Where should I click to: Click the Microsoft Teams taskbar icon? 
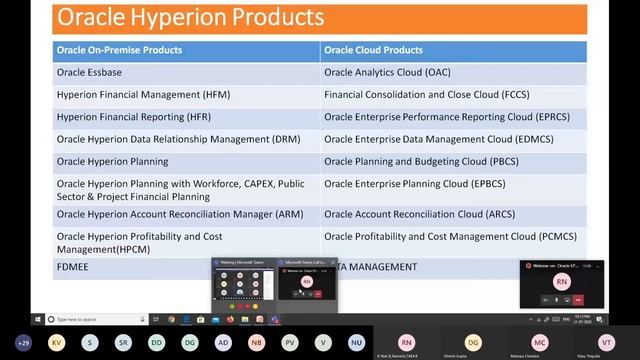pos(275,320)
